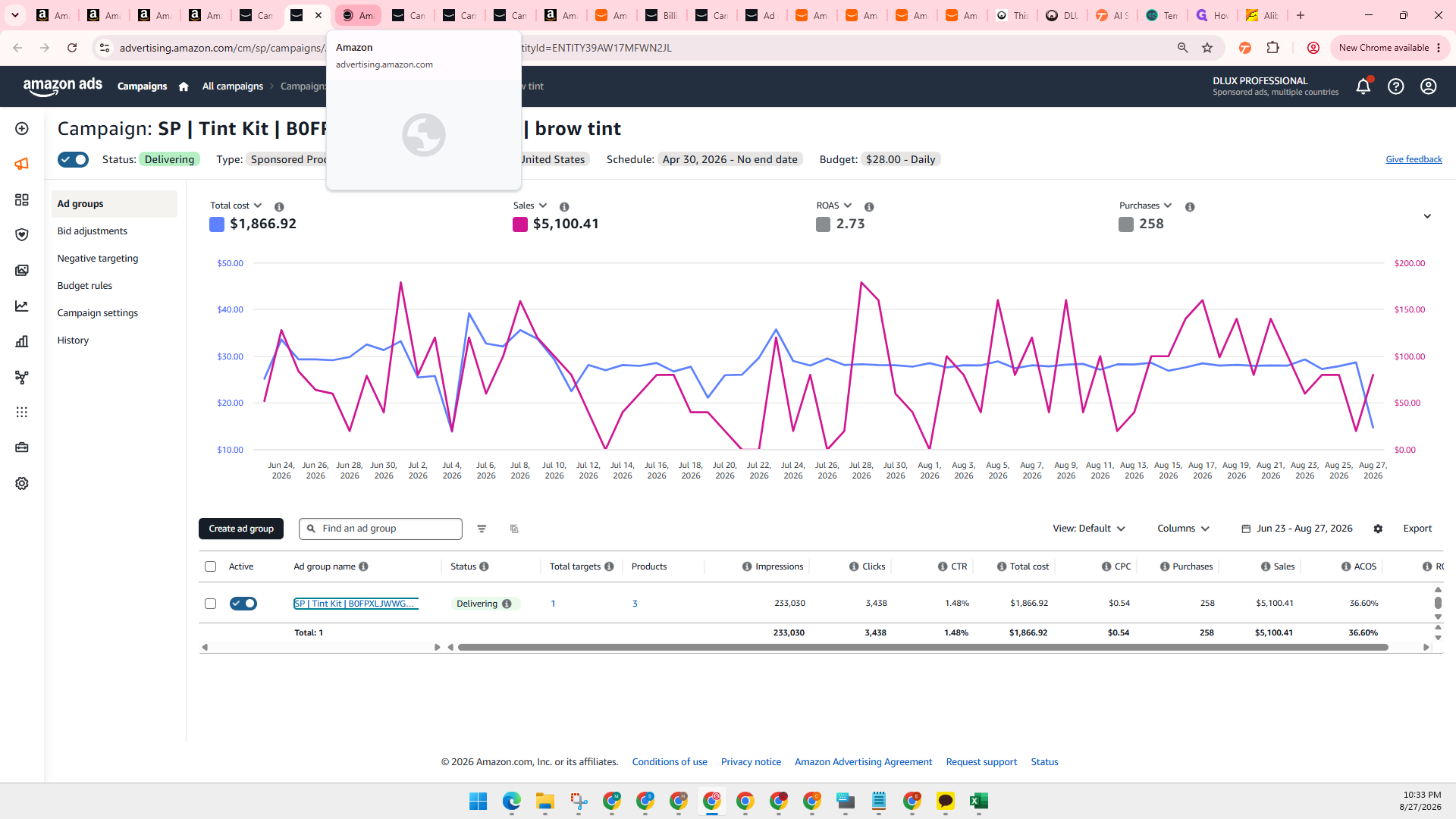Go to the home icon in header
Viewport: 1456px width, 819px height.
pos(184,86)
